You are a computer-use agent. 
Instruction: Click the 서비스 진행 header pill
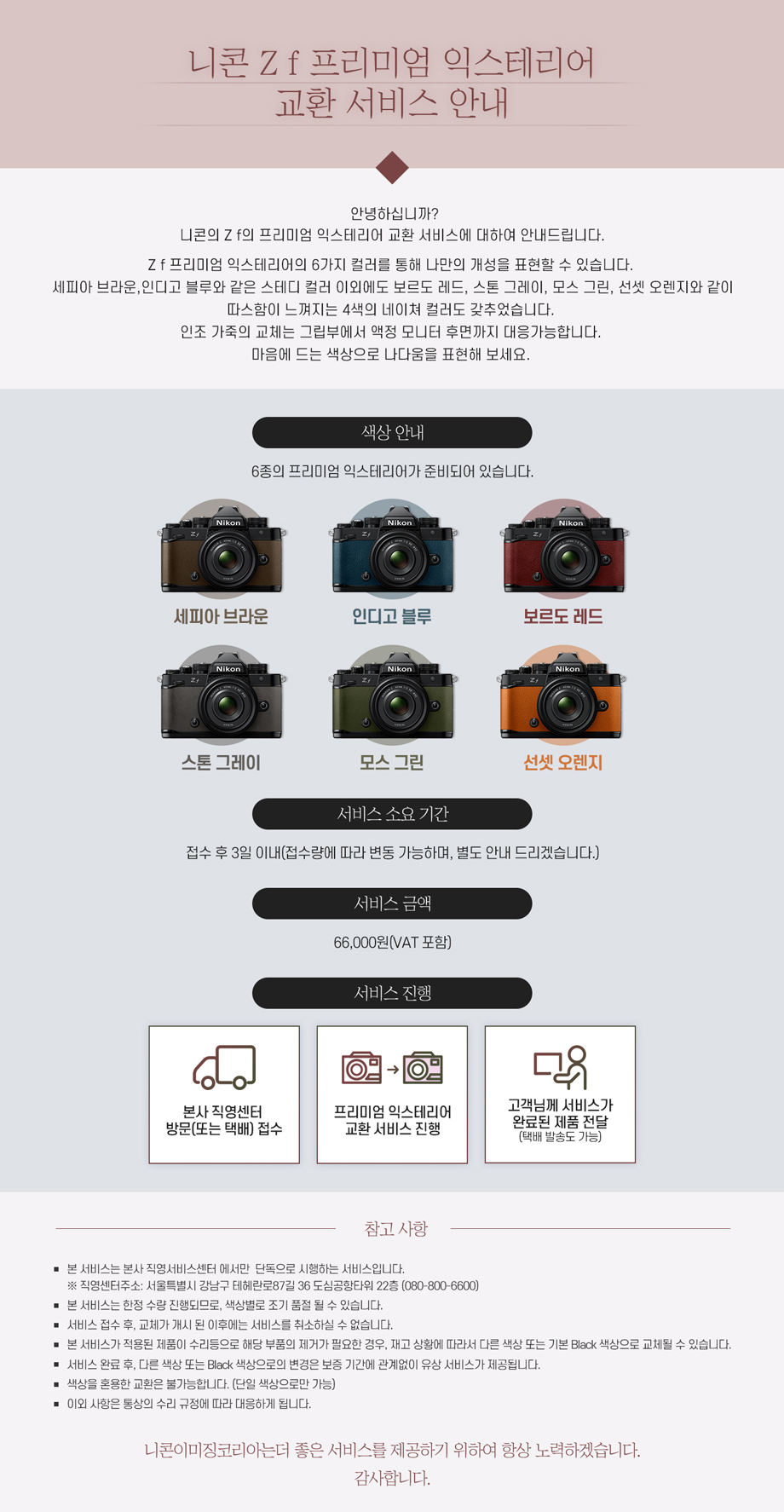click(x=392, y=993)
